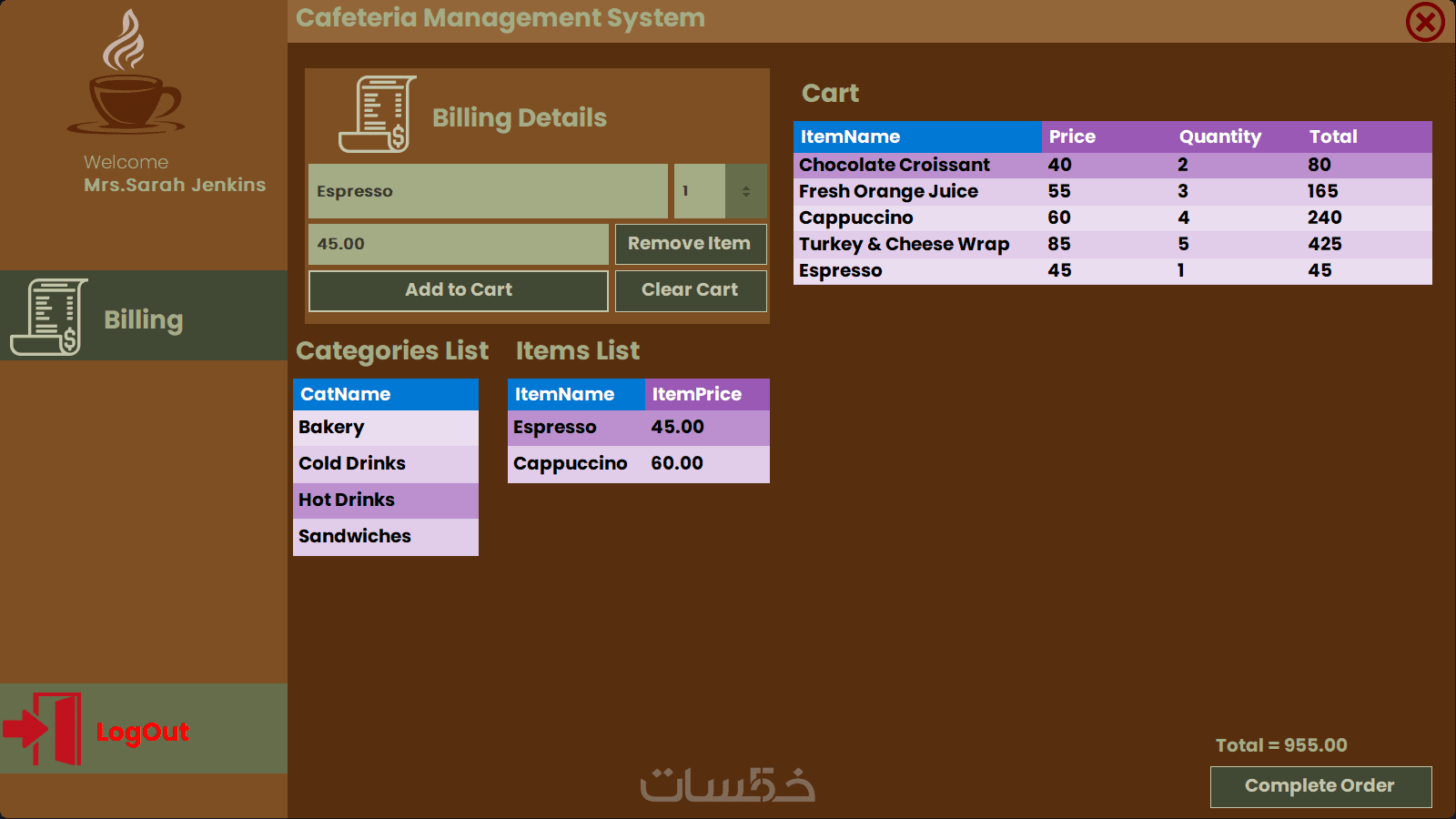Click the Billing Details receipt icon
The width and height of the screenshot is (1456, 819).
pyautogui.click(x=378, y=114)
